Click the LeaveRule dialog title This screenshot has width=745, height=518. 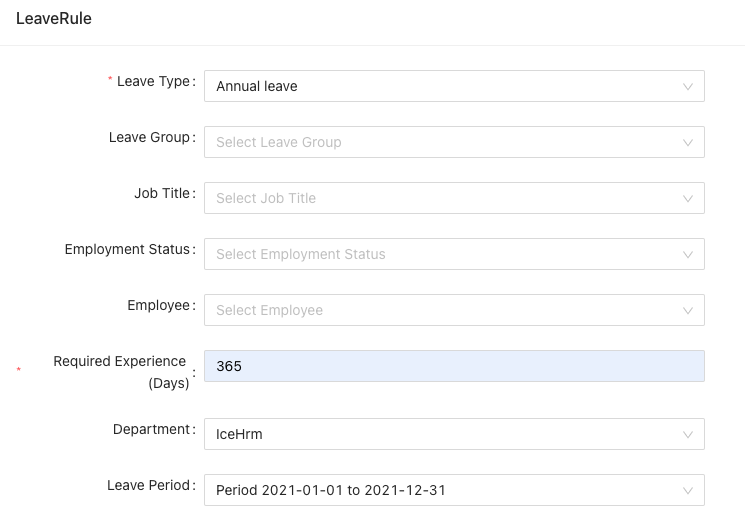coord(54,19)
